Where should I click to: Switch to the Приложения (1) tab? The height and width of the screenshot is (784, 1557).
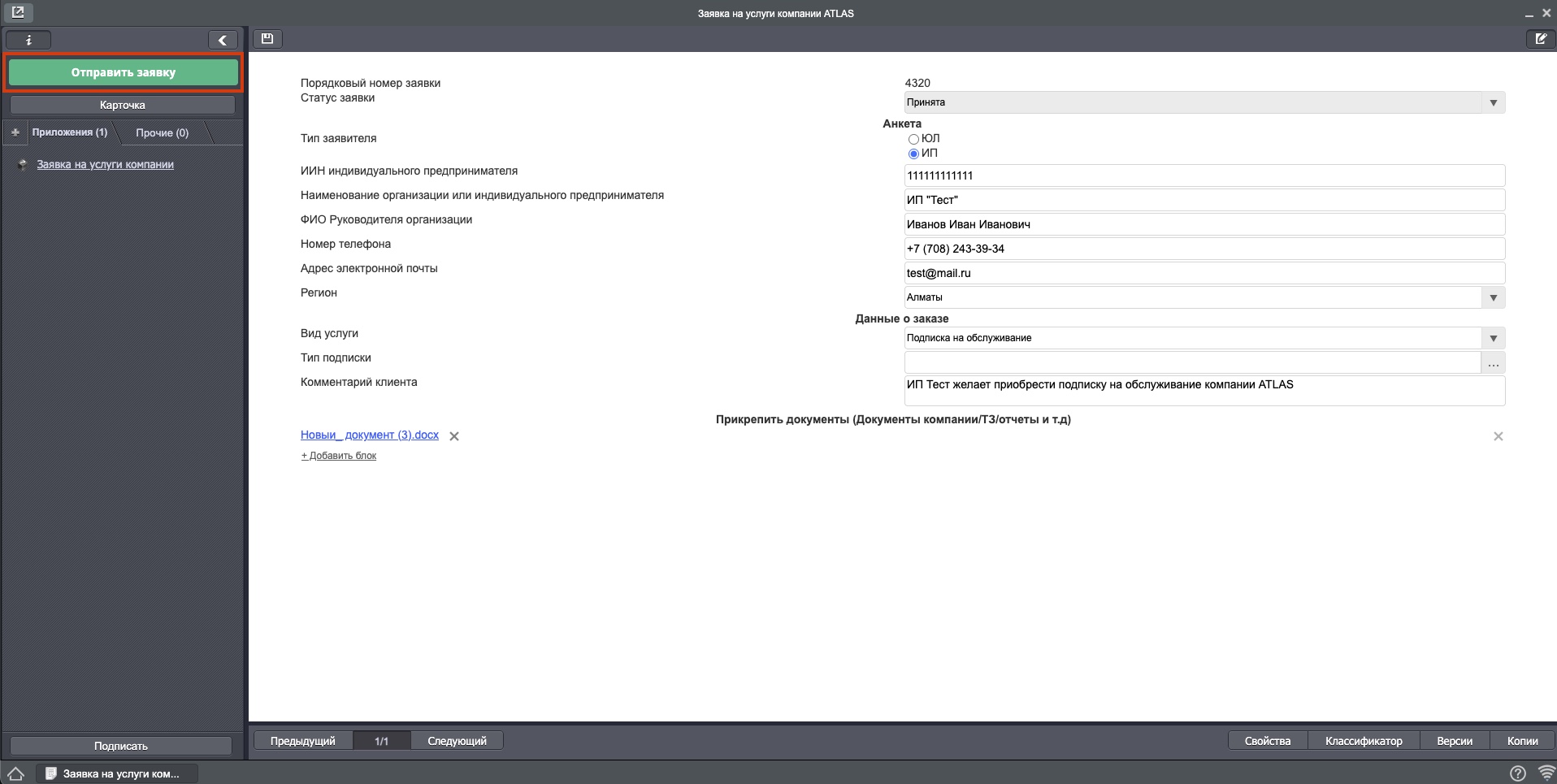70,132
